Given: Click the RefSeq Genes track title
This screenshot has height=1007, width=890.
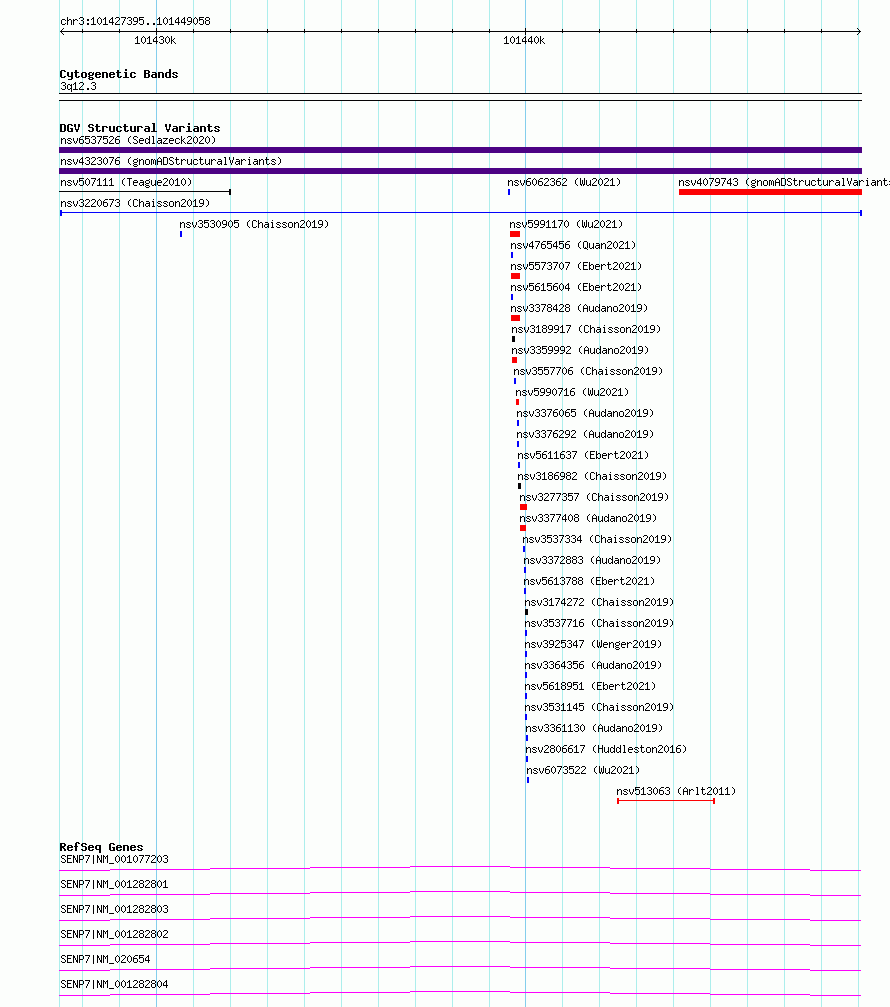Looking at the screenshot, I should click(x=101, y=848).
